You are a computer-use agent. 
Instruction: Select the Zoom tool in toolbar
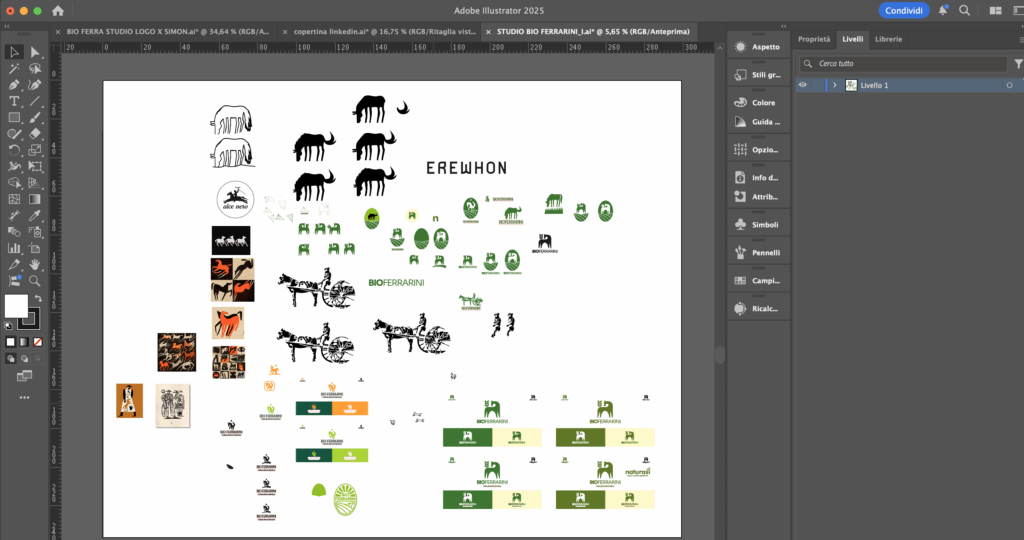coord(35,280)
